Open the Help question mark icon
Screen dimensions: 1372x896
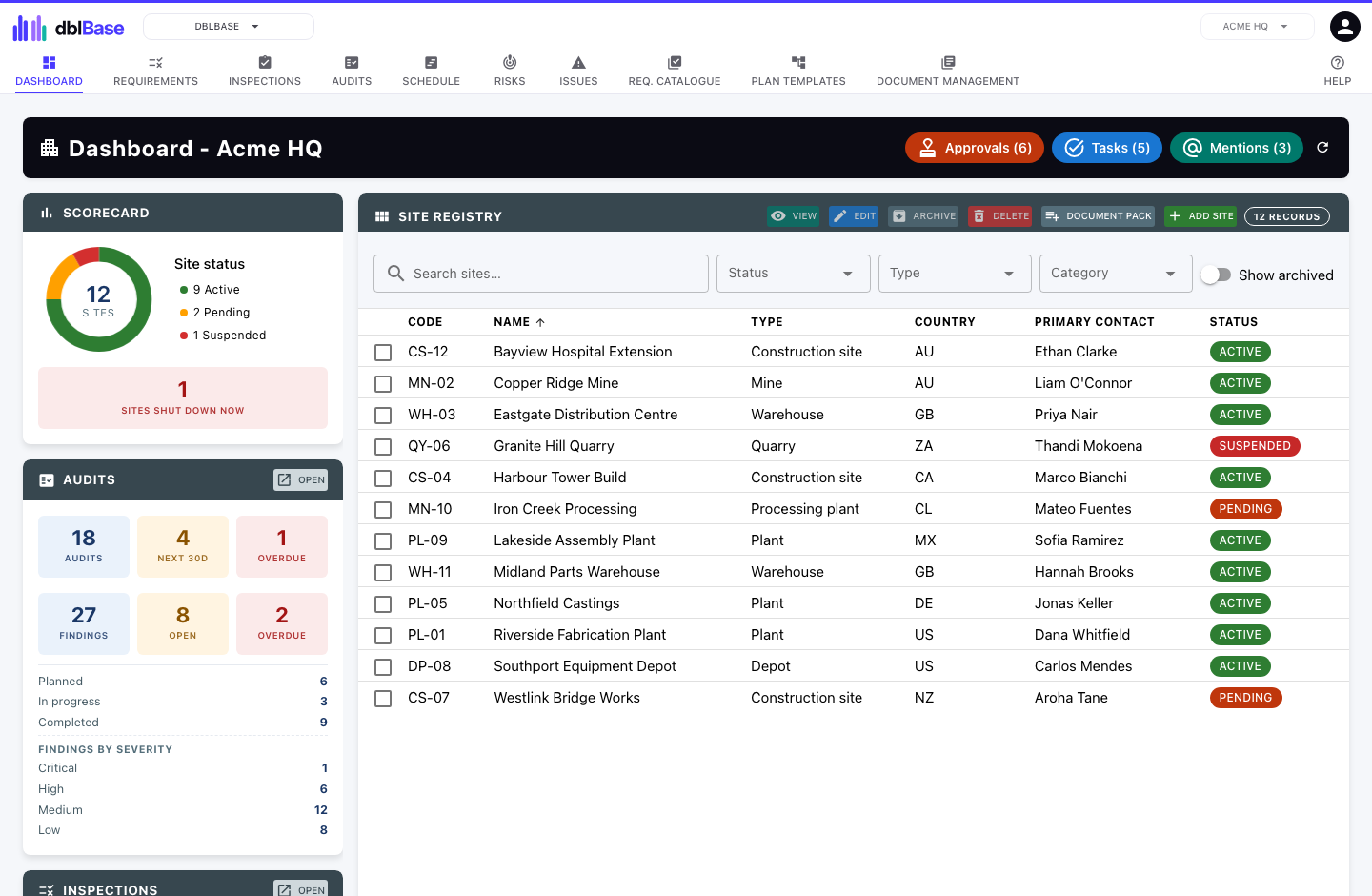coord(1338,63)
